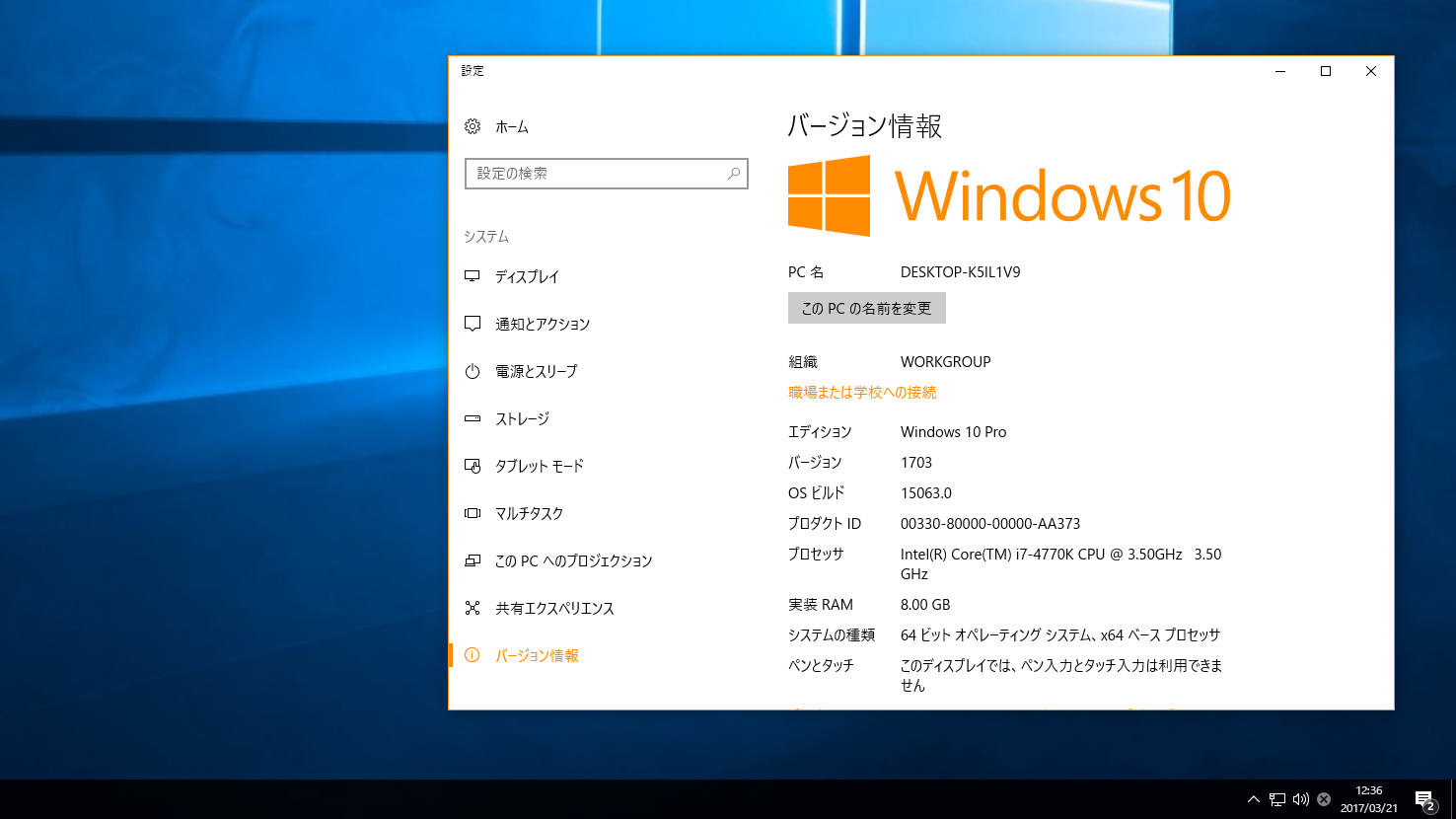The width and height of the screenshot is (1456, 819).
Task: Click the システムの種類 field label
Action: (x=832, y=635)
